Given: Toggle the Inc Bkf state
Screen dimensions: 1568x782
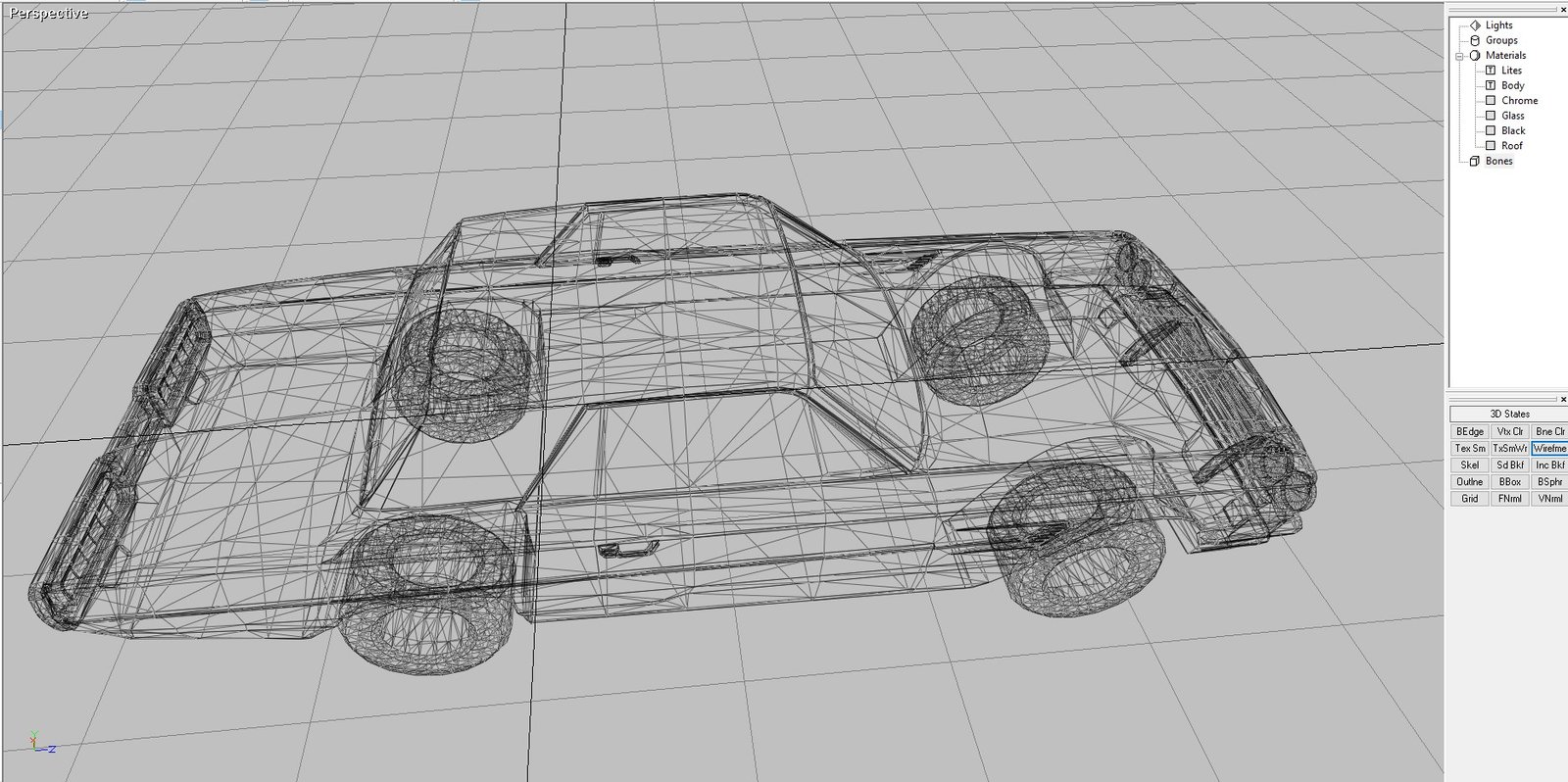Looking at the screenshot, I should (1549, 464).
